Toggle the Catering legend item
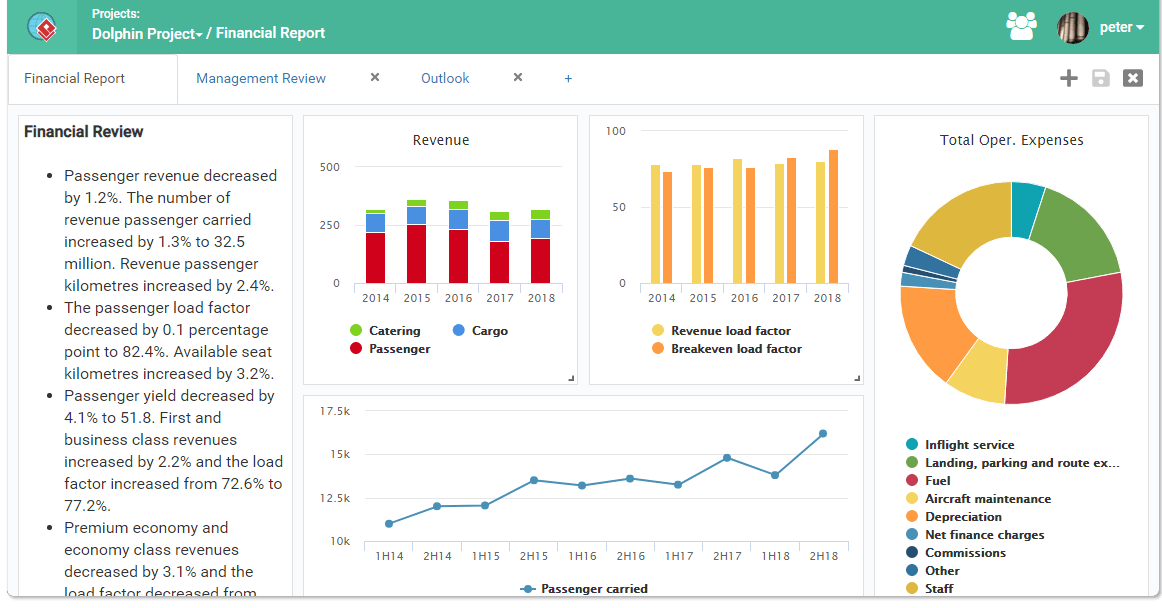 pyautogui.click(x=385, y=331)
